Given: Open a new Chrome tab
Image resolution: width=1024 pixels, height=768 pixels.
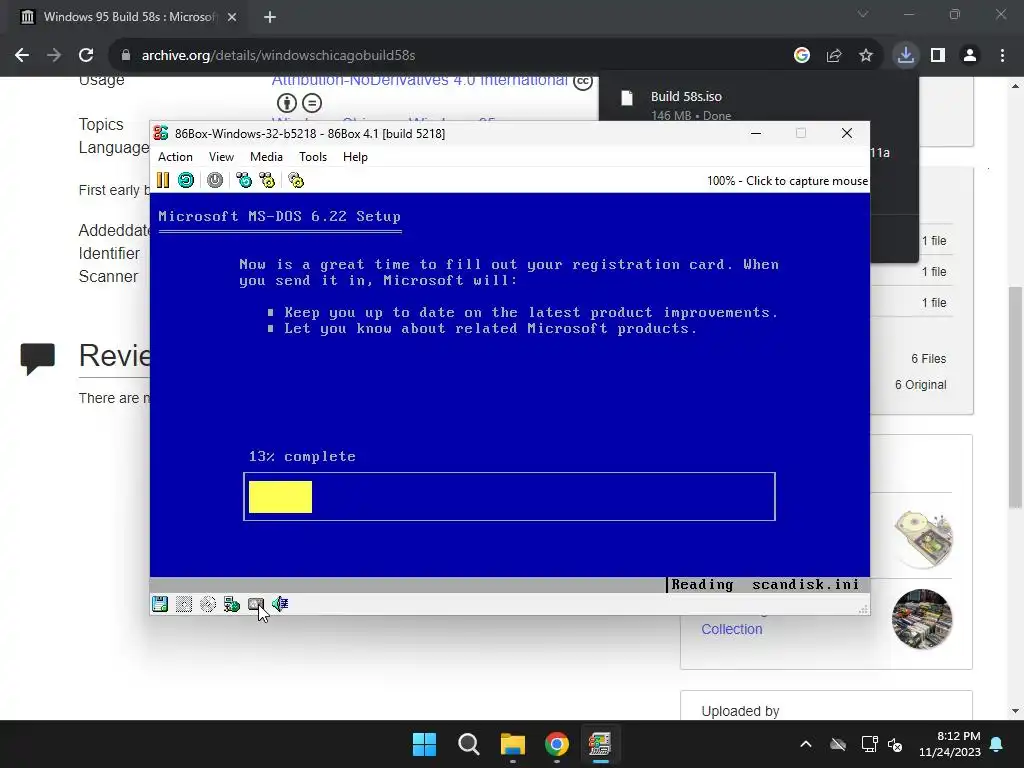Looking at the screenshot, I should pyautogui.click(x=270, y=17).
